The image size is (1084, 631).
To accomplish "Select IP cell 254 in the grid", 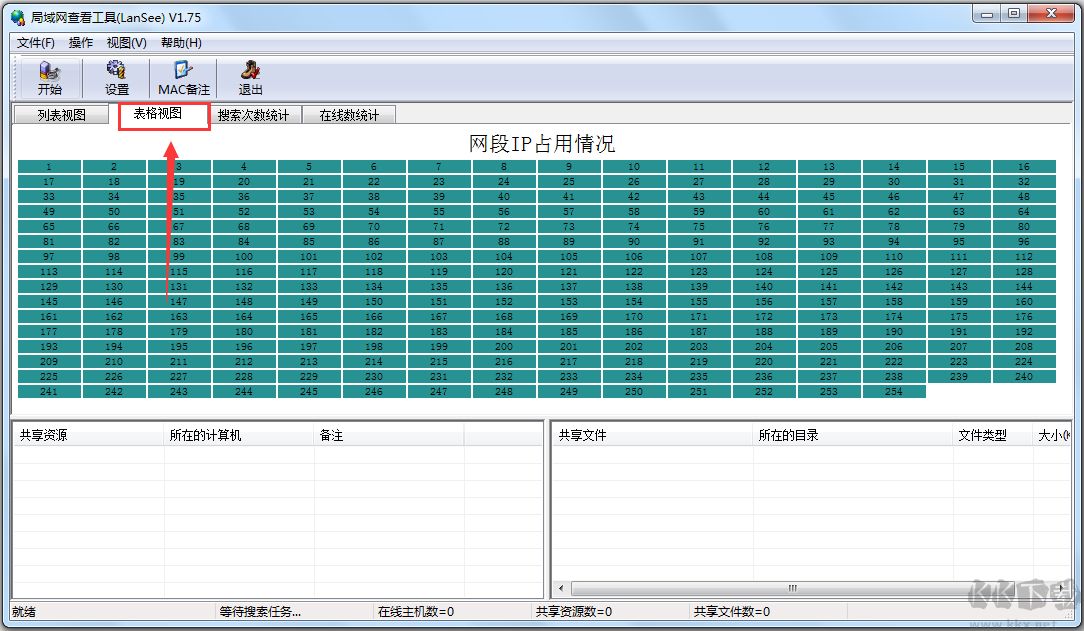I will tap(894, 392).
